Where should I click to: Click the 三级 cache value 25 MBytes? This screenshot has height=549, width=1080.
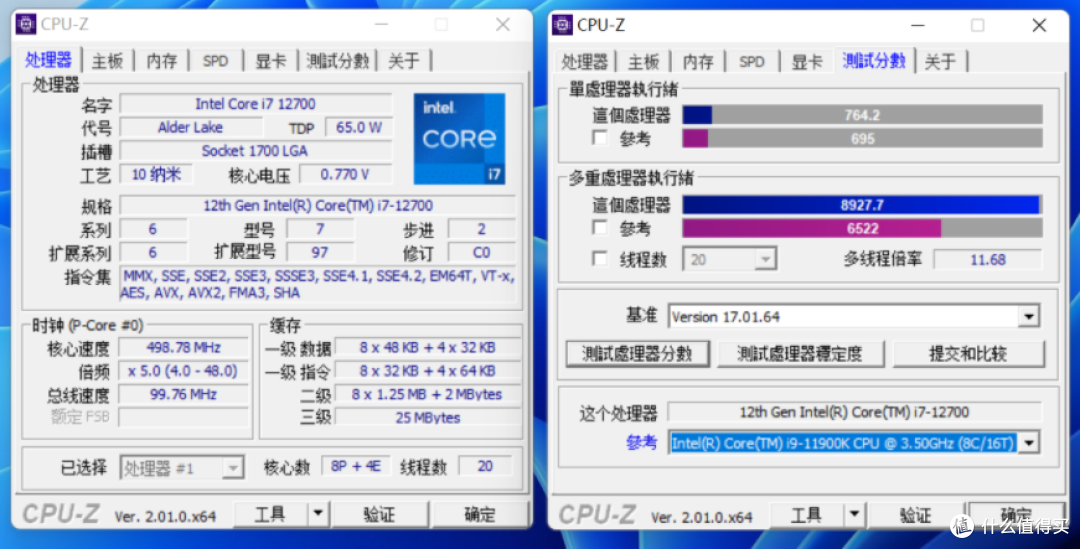(428, 417)
